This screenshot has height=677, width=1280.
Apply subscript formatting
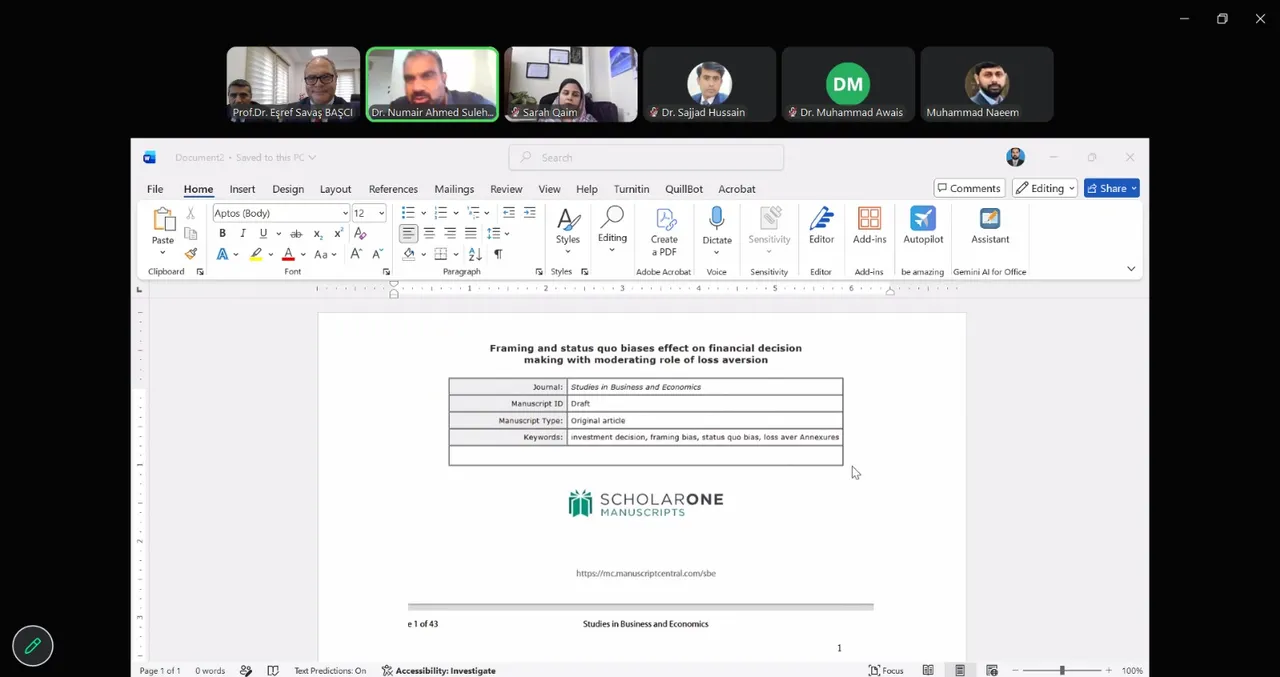pos(318,234)
